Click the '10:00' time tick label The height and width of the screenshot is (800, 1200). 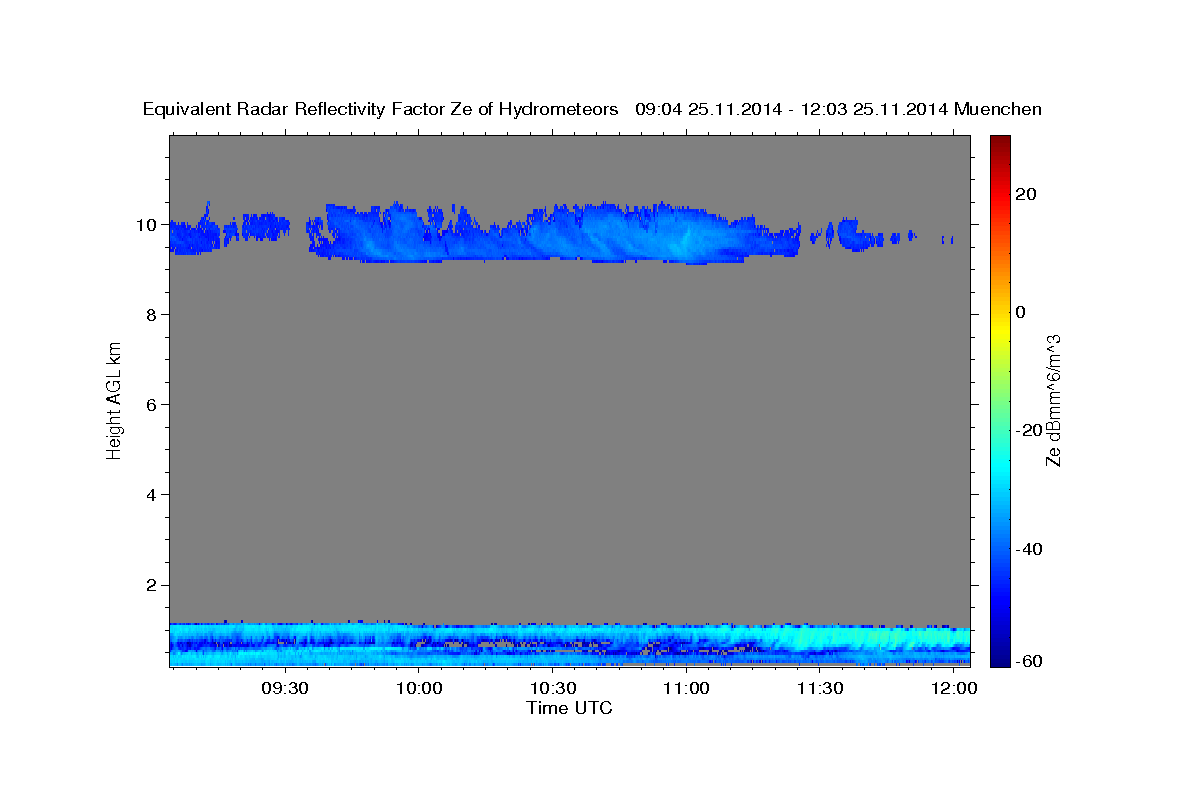pyautogui.click(x=419, y=689)
